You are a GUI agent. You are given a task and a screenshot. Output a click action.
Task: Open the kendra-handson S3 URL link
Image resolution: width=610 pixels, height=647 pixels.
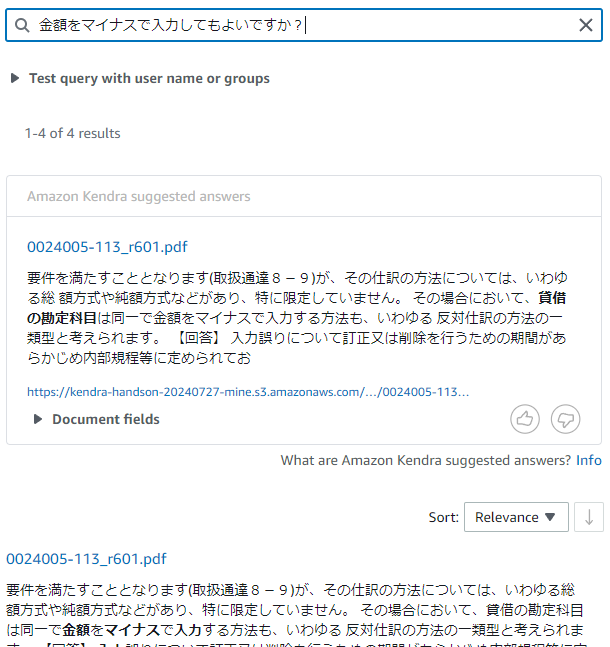pos(248,392)
